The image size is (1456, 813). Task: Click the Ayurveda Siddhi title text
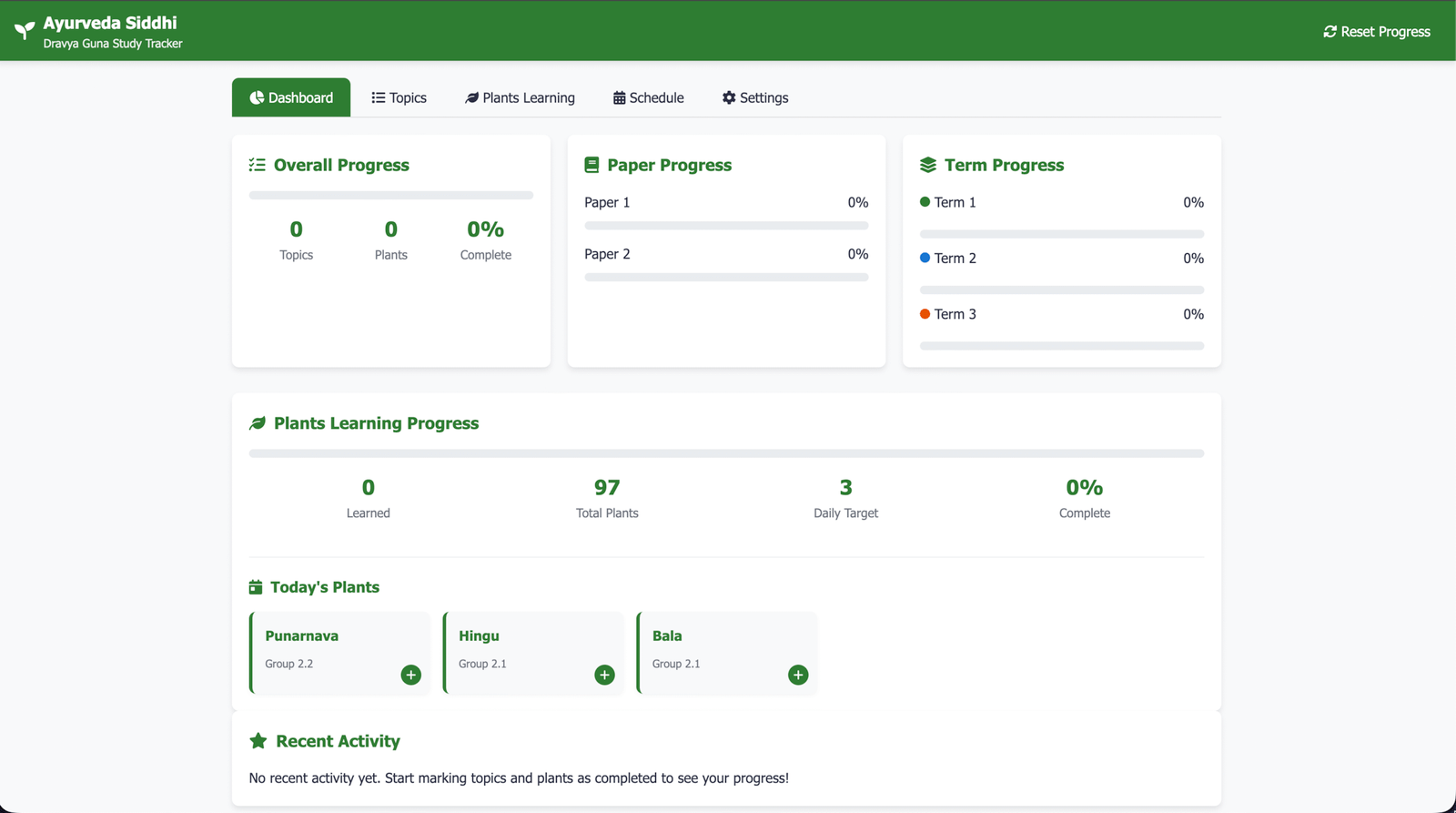[x=110, y=23]
